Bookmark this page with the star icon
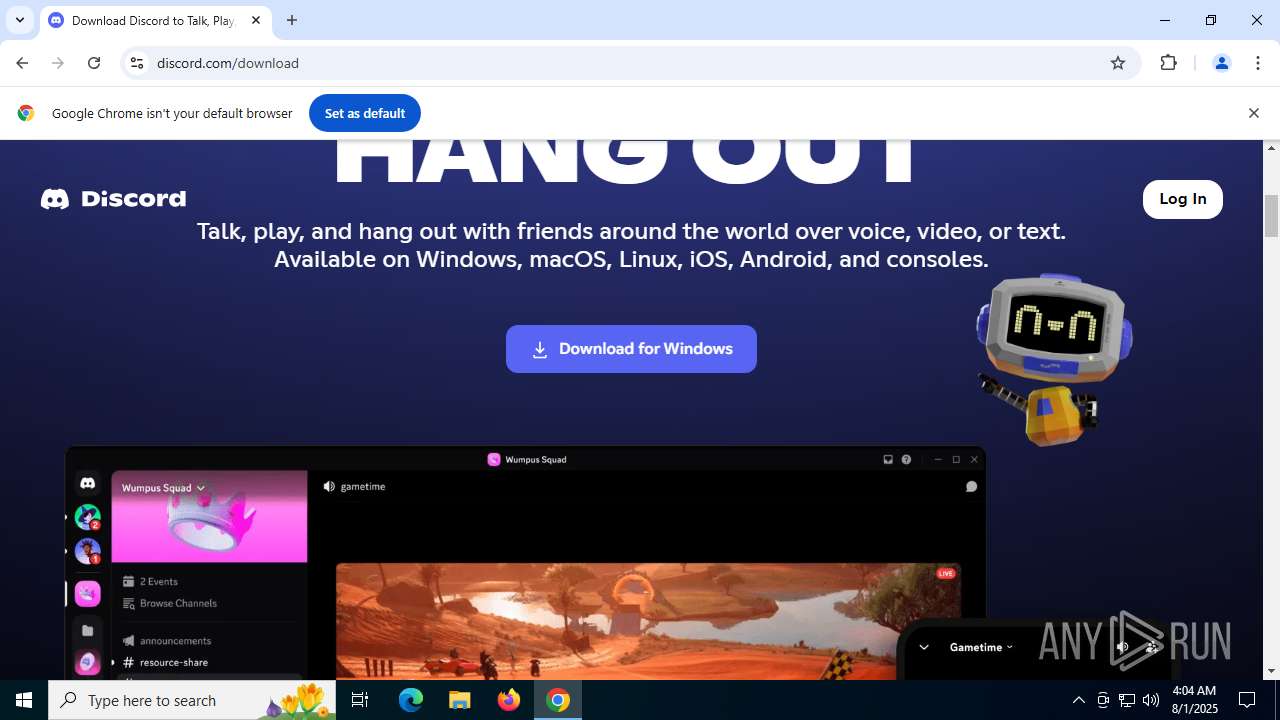Viewport: 1280px width, 720px height. click(x=1118, y=63)
